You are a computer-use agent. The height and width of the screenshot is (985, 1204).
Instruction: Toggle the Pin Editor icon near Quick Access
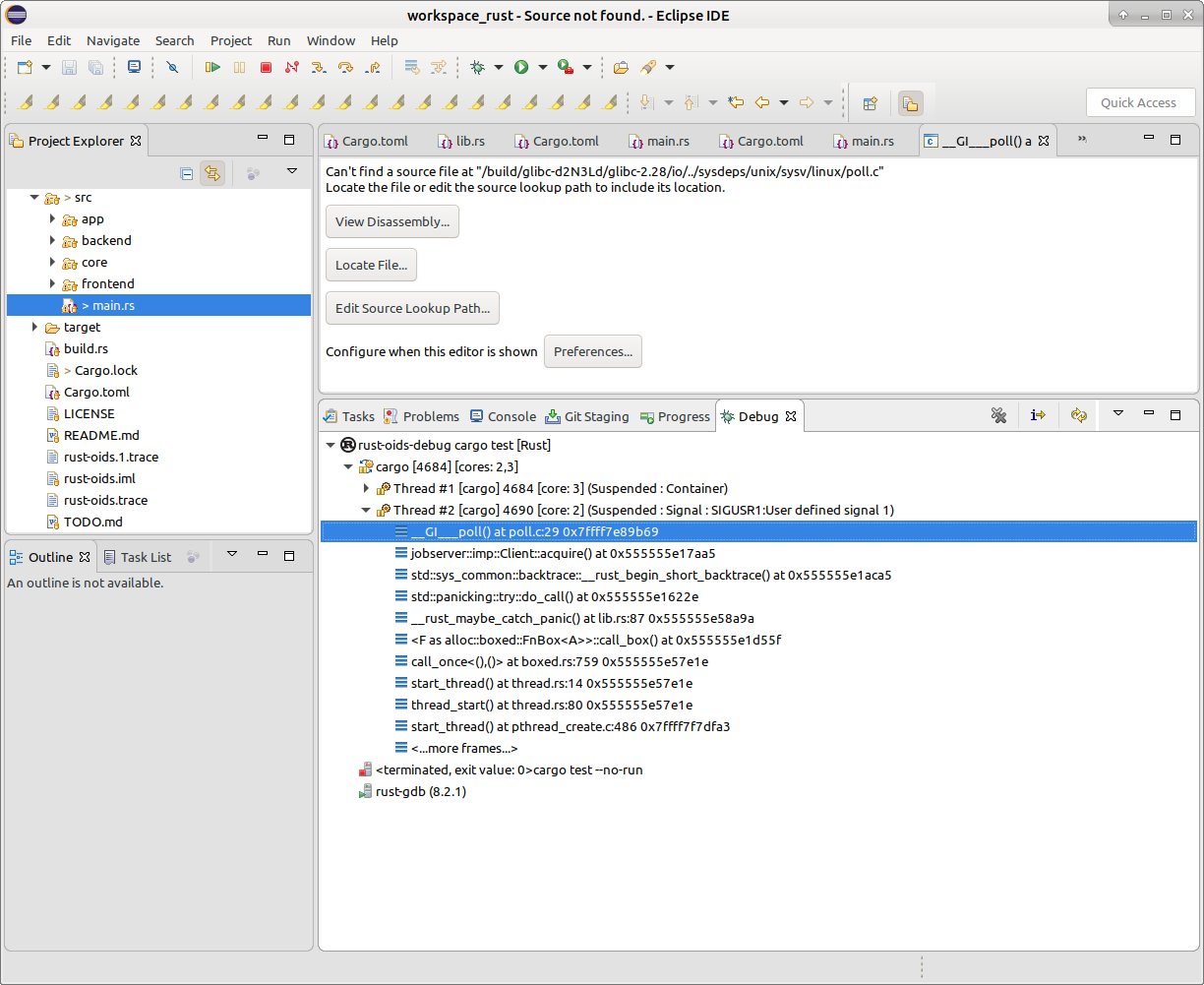(x=911, y=102)
